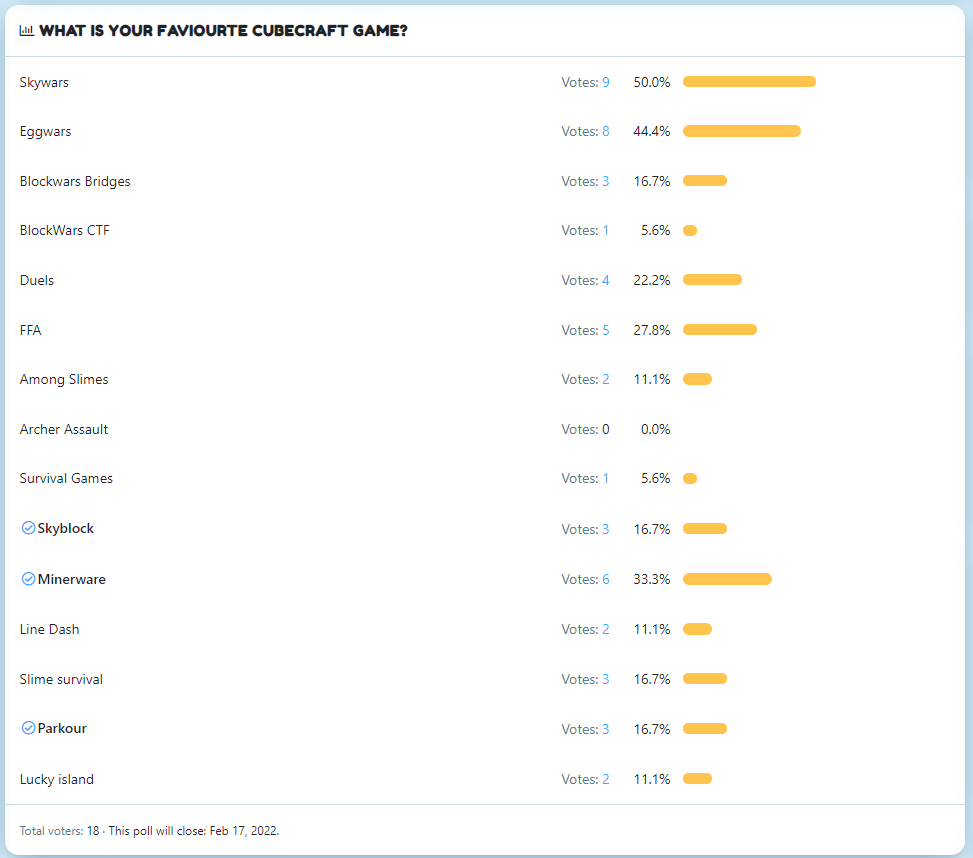Viewport: 973px width, 858px height.
Task: Click the Survival Games votes link
Action: pos(585,478)
